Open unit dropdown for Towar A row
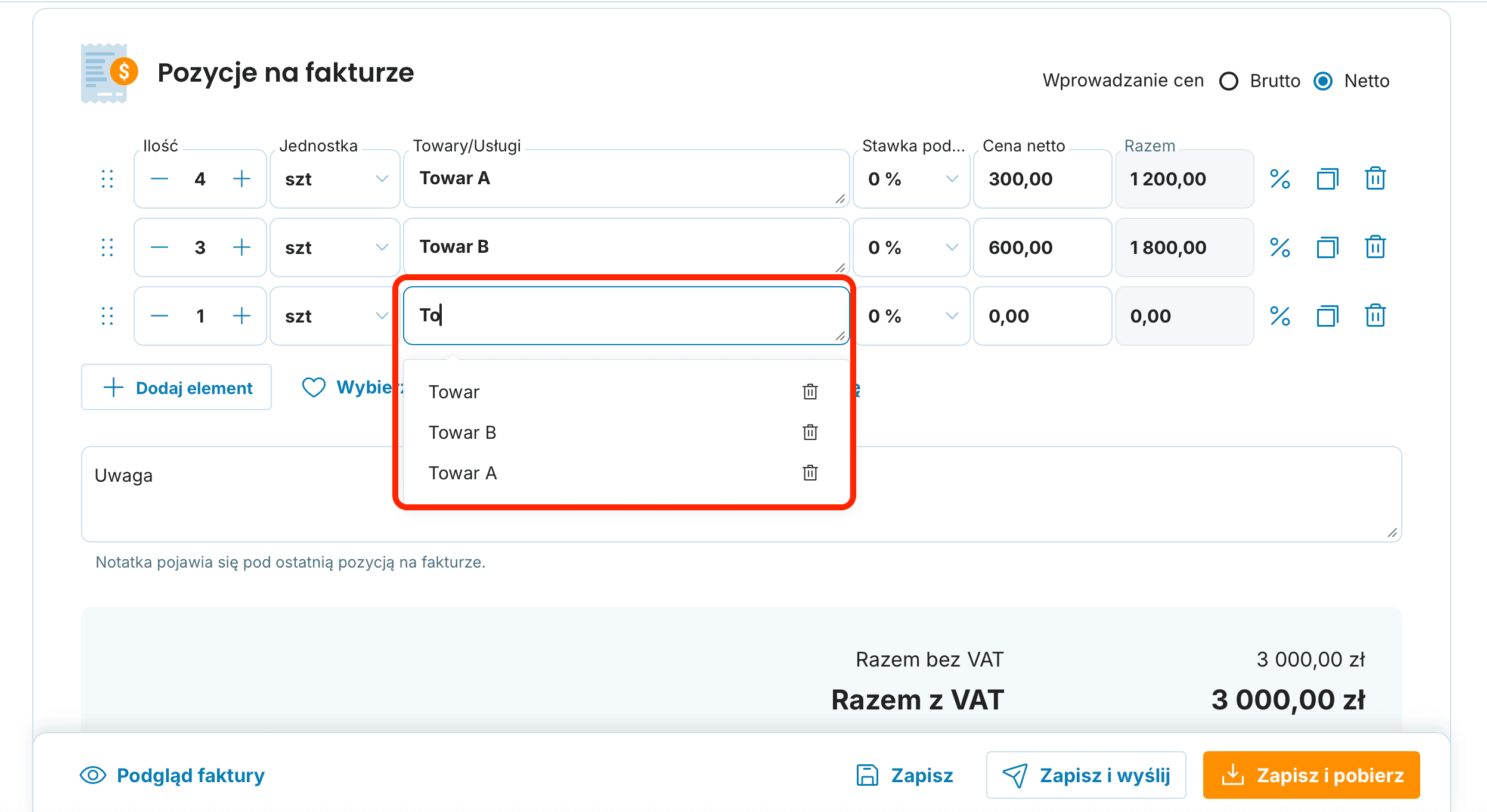This screenshot has width=1487, height=812. pyautogui.click(x=335, y=179)
